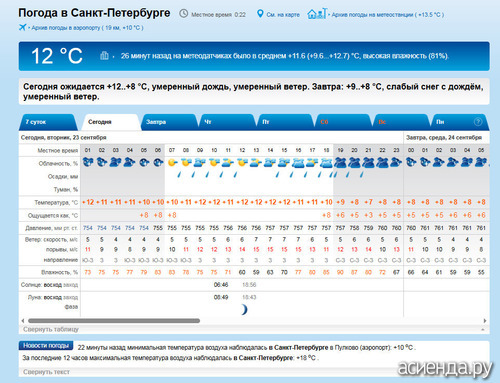Image resolution: width=500 pixels, height=383 pixels.
Task: Click the collapse arrow at table bottom right
Action: 483,329
